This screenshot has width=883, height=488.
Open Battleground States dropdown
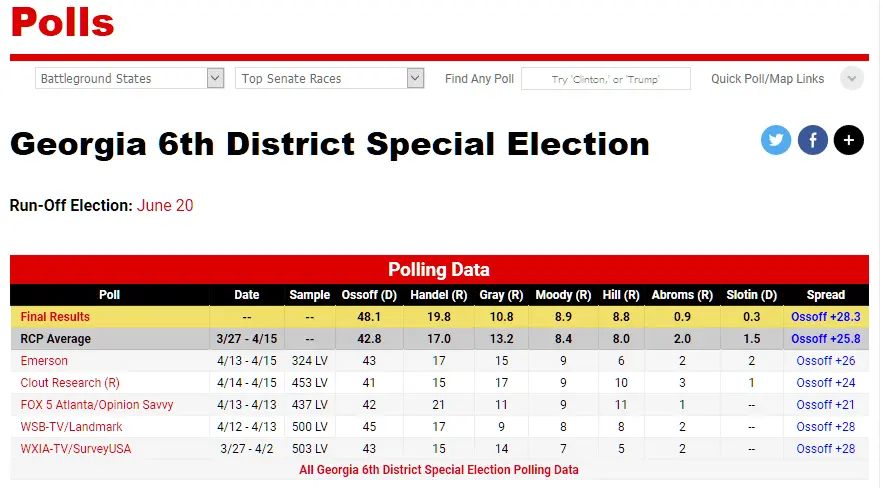click(129, 79)
